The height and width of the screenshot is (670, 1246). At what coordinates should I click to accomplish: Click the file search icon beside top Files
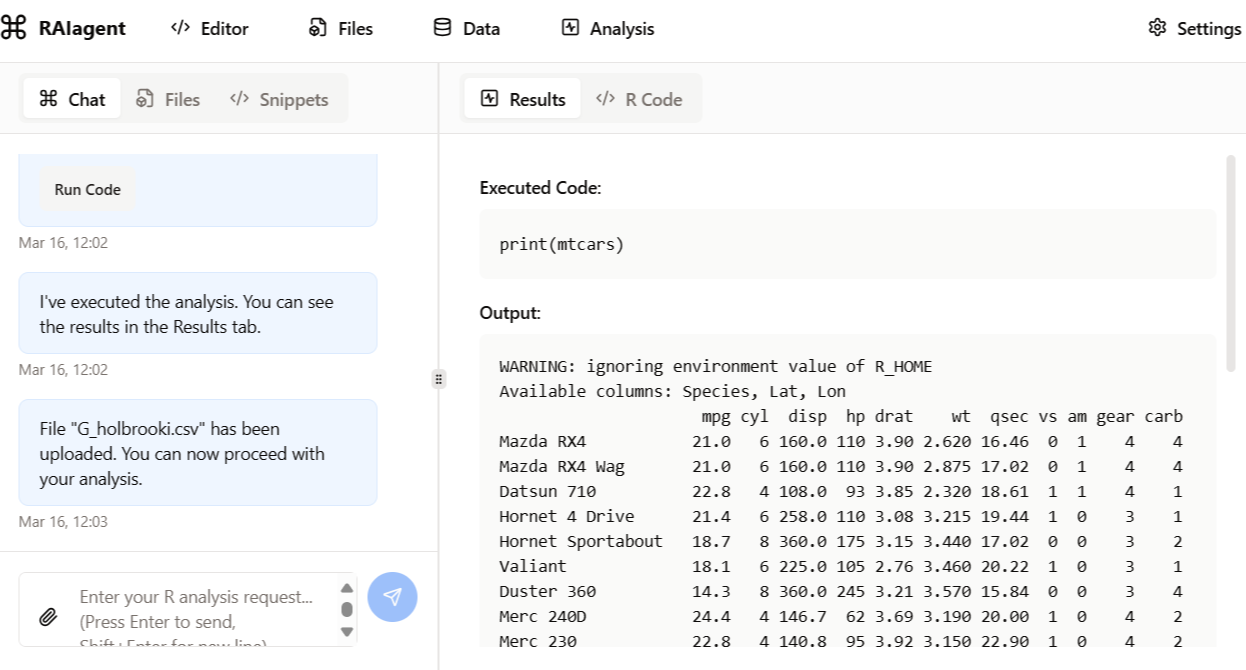(x=318, y=28)
